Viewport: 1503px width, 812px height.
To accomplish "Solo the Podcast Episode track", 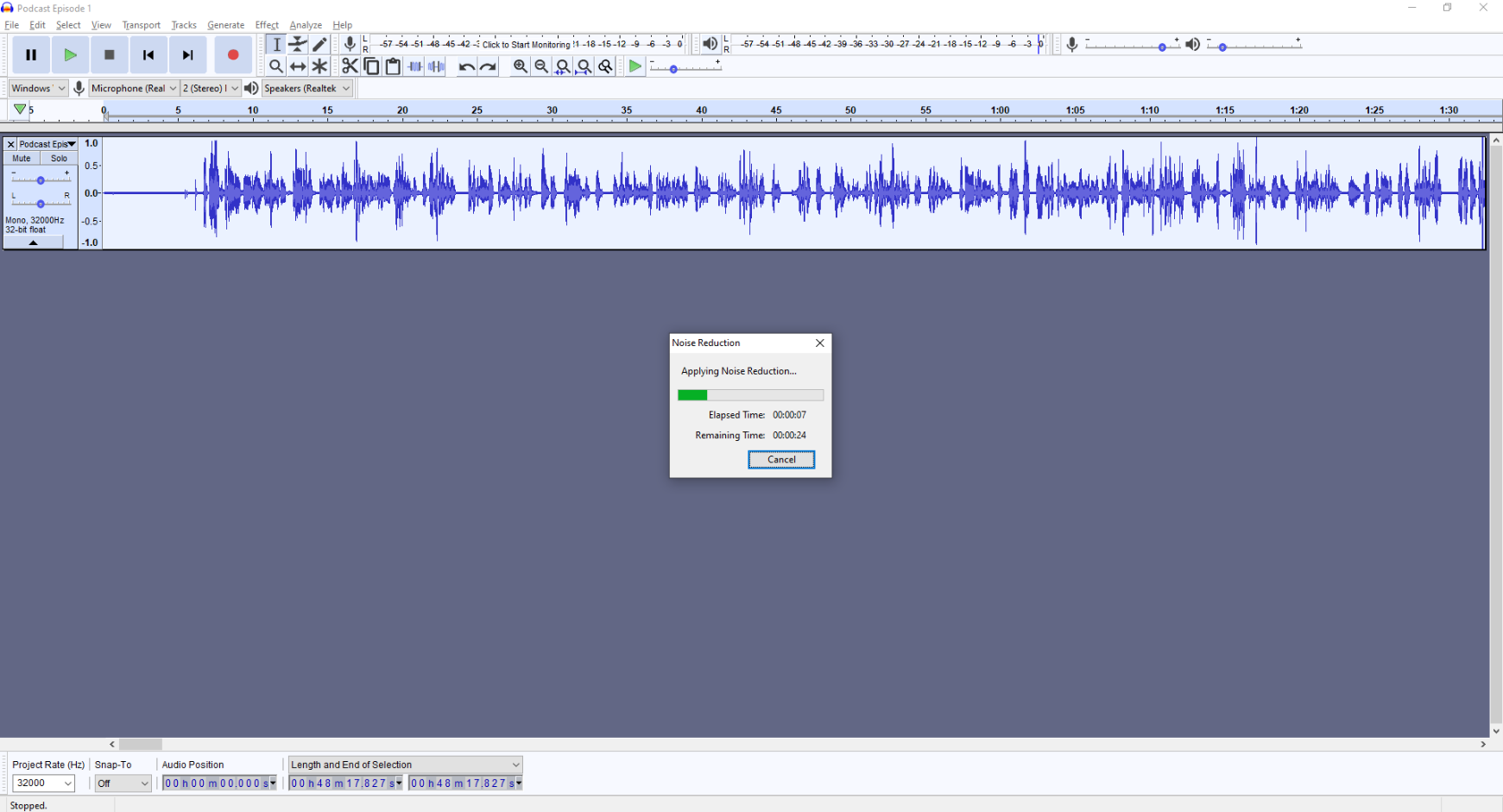I will click(x=59, y=159).
